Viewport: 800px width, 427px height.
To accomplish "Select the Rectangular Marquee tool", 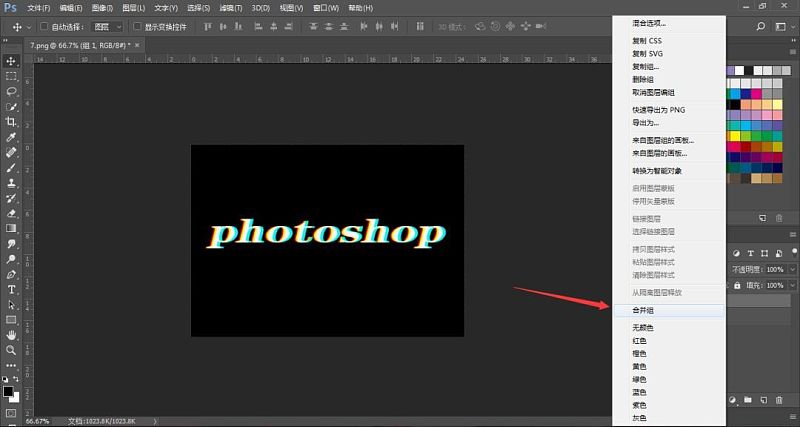I will [x=11, y=77].
